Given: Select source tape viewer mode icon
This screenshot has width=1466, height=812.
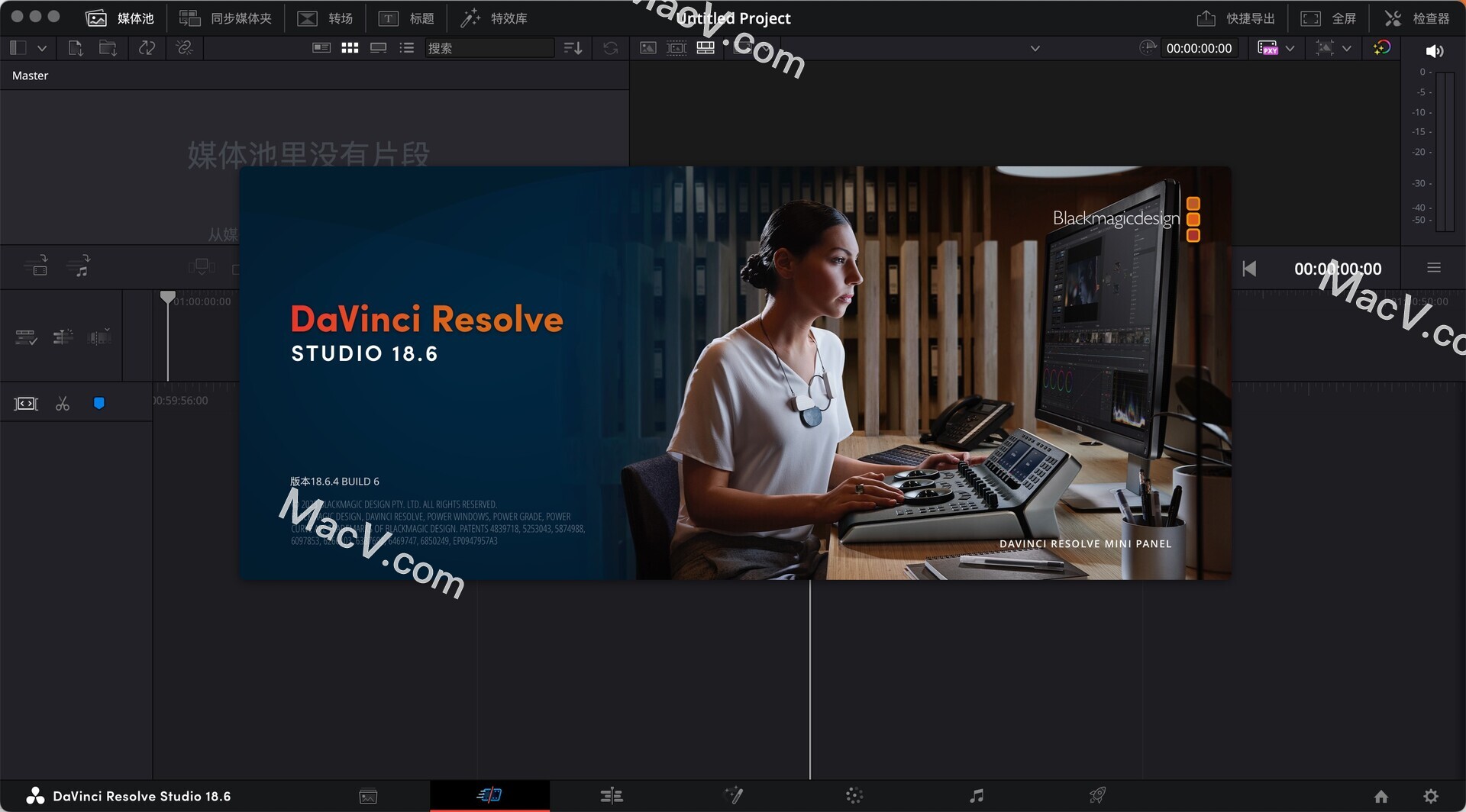Looking at the screenshot, I should [x=676, y=48].
